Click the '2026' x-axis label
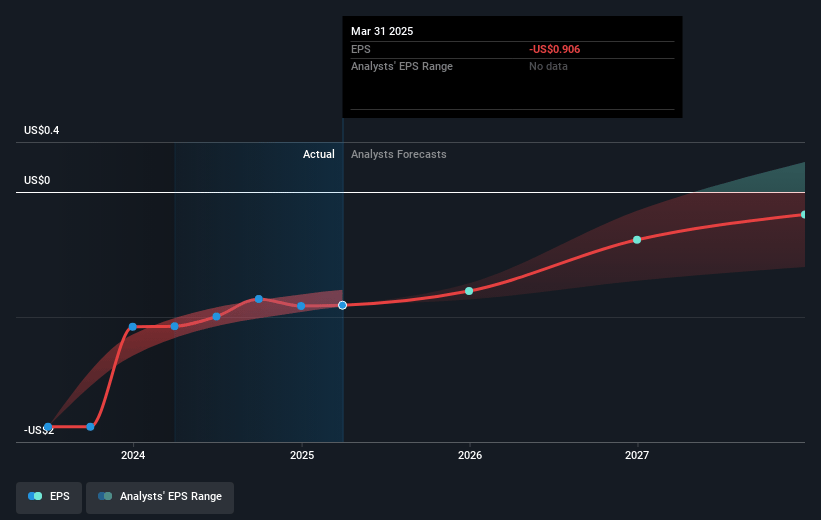This screenshot has height=520, width=821. 470,456
